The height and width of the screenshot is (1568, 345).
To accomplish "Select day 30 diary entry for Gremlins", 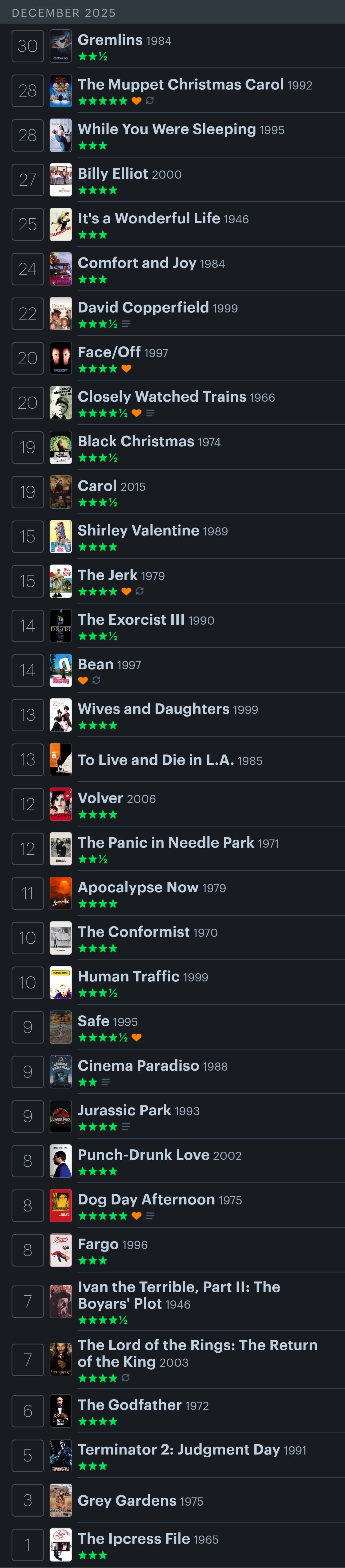I will pyautogui.click(x=27, y=46).
